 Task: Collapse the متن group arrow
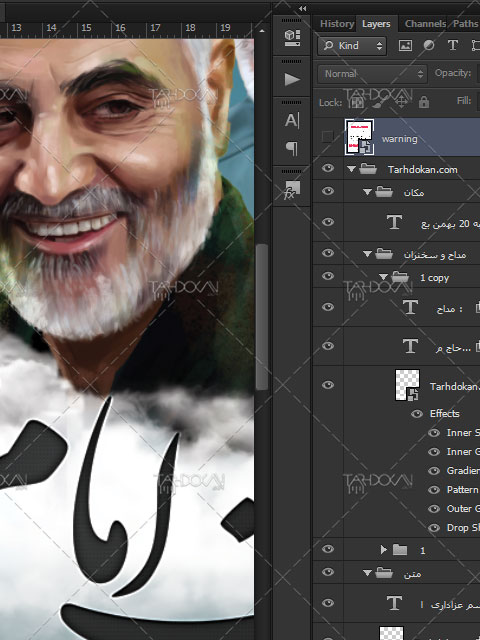point(367,573)
